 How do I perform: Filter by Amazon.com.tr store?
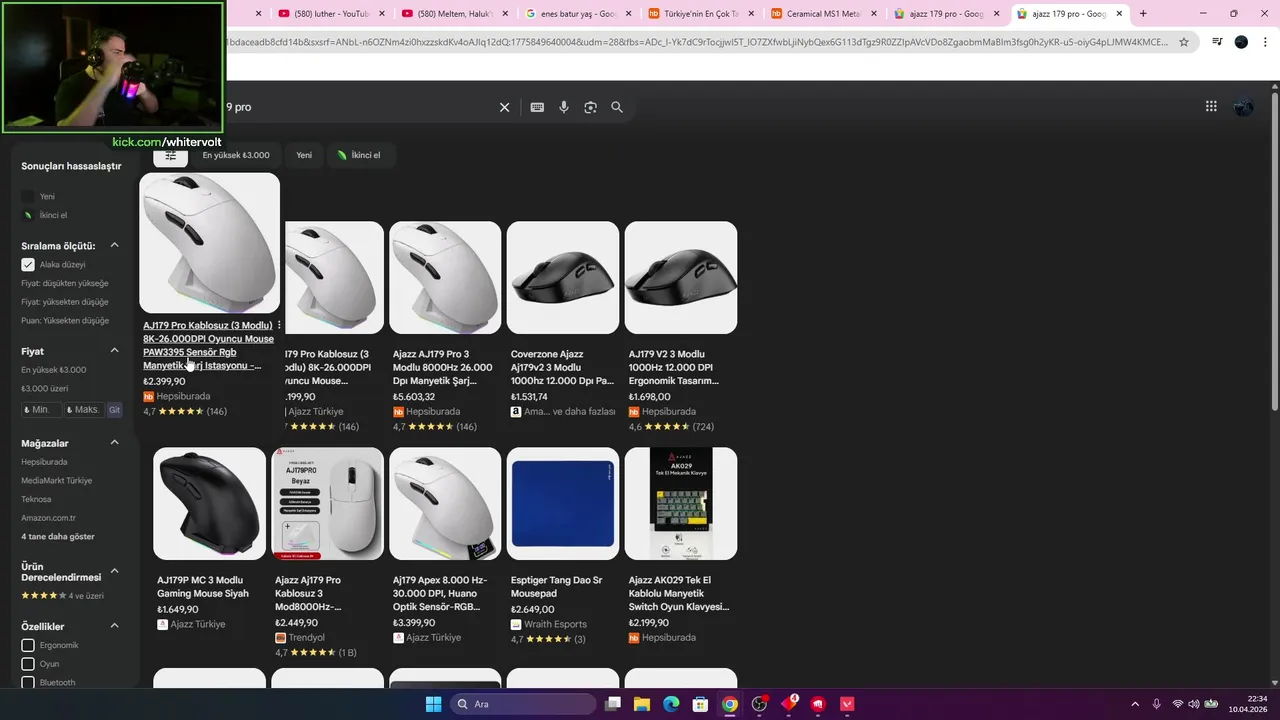point(48,518)
